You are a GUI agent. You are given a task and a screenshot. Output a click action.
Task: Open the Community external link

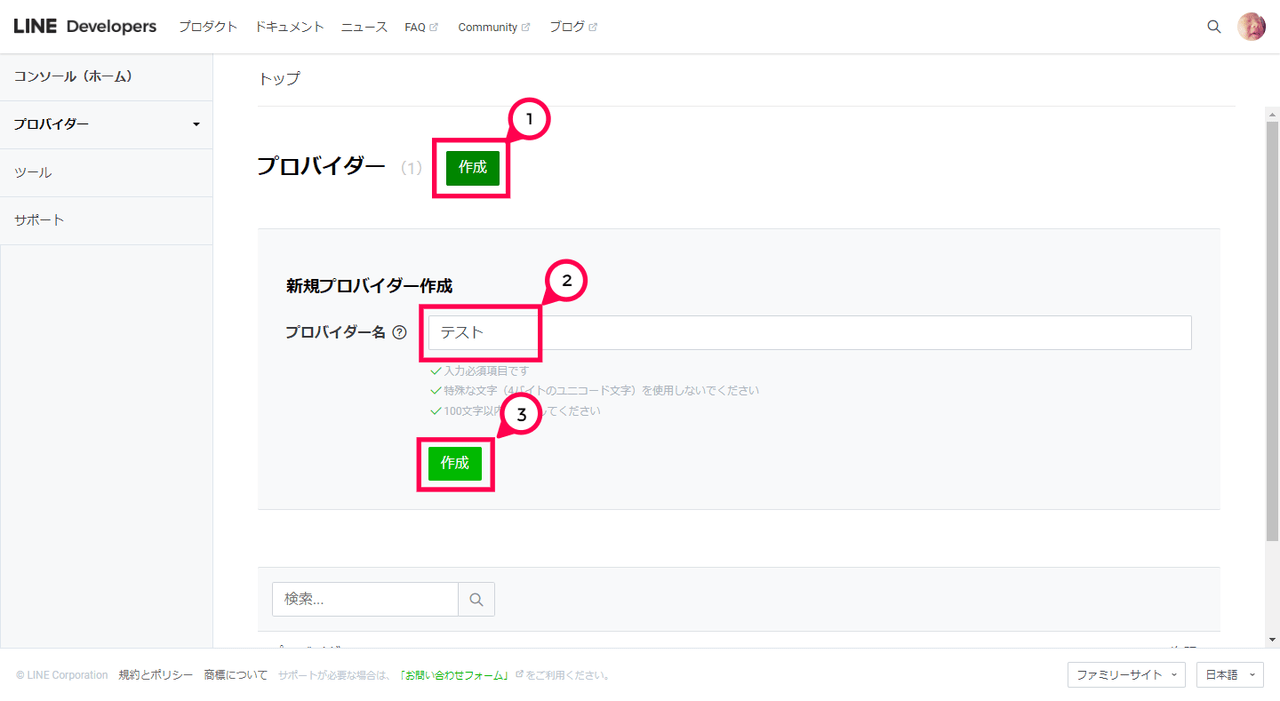(x=494, y=27)
